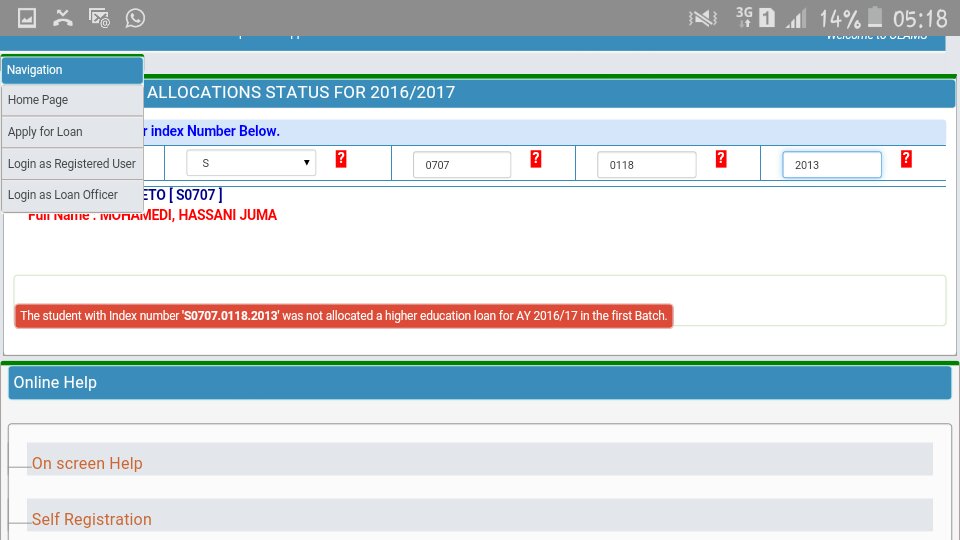Choose Apply for Loan menu item
The width and height of the screenshot is (960, 540).
point(72,132)
